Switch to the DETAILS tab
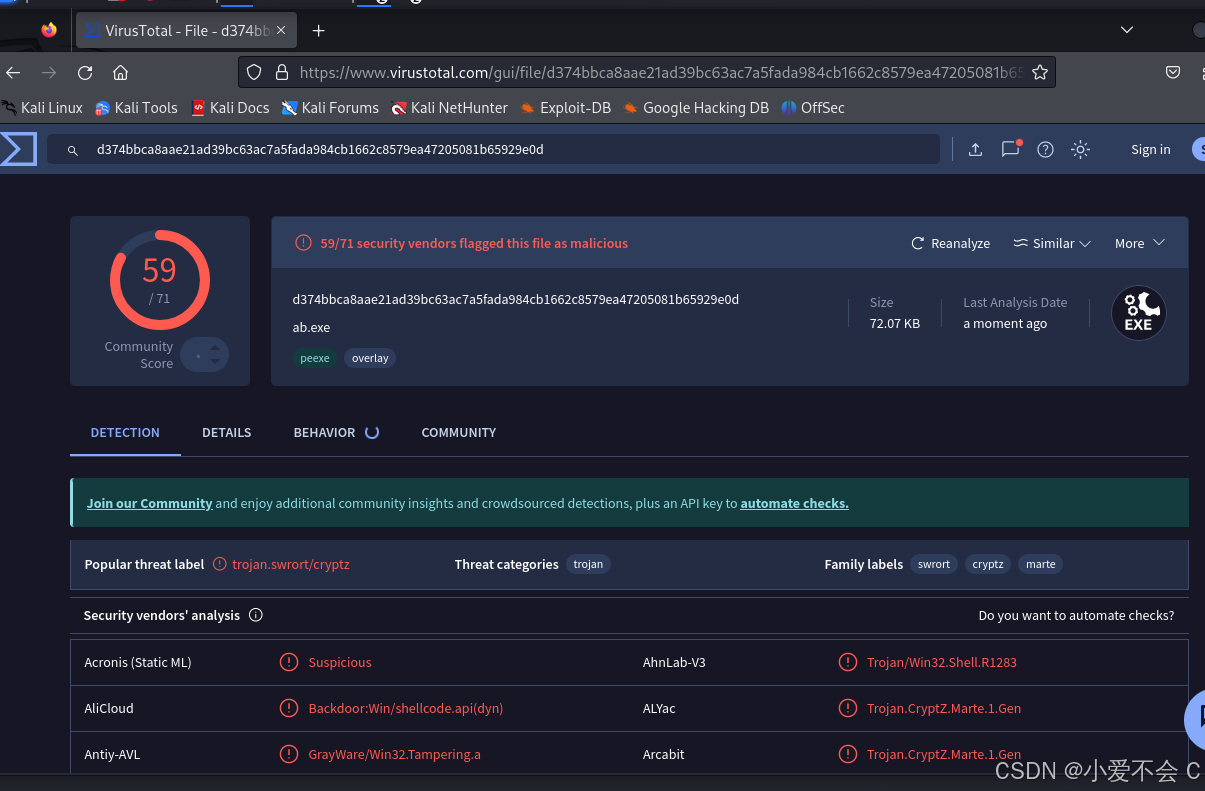 click(227, 432)
